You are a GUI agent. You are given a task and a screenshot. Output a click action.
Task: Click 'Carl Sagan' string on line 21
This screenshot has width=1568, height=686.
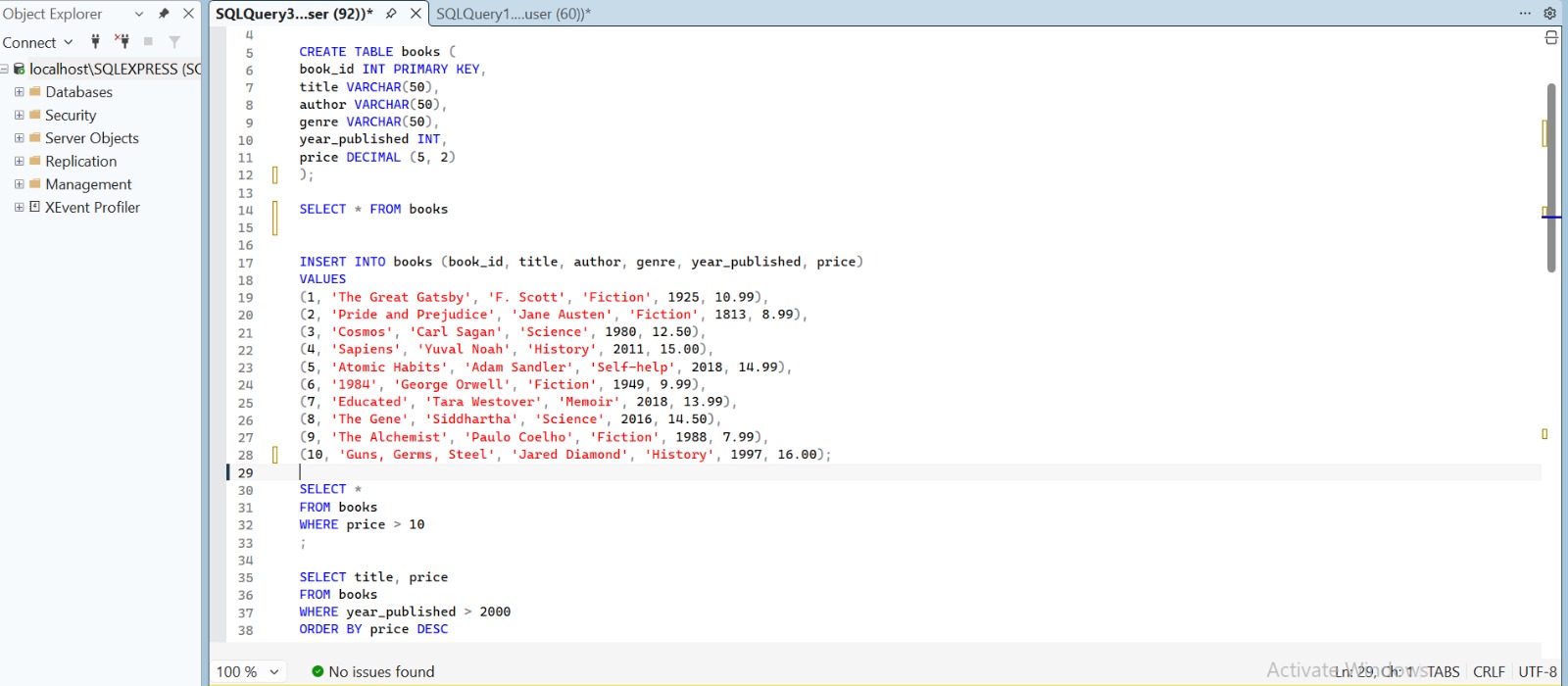coord(456,332)
